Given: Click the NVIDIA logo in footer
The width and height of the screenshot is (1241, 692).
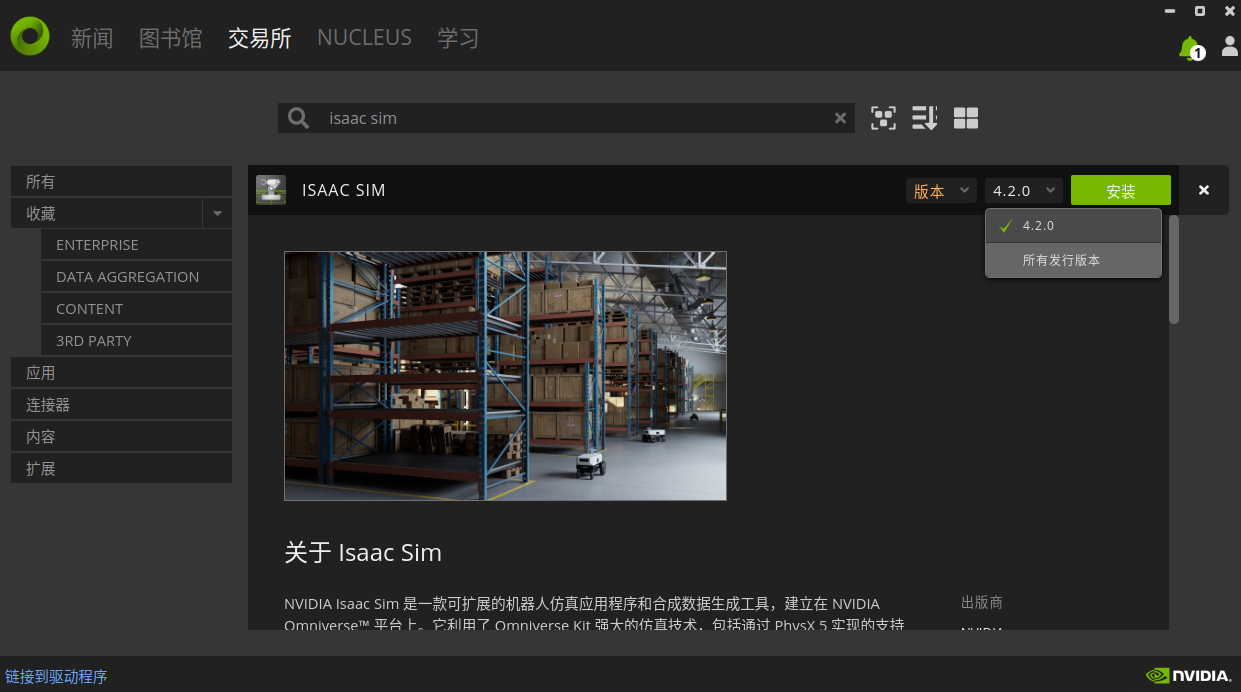Looking at the screenshot, I should (1188, 676).
